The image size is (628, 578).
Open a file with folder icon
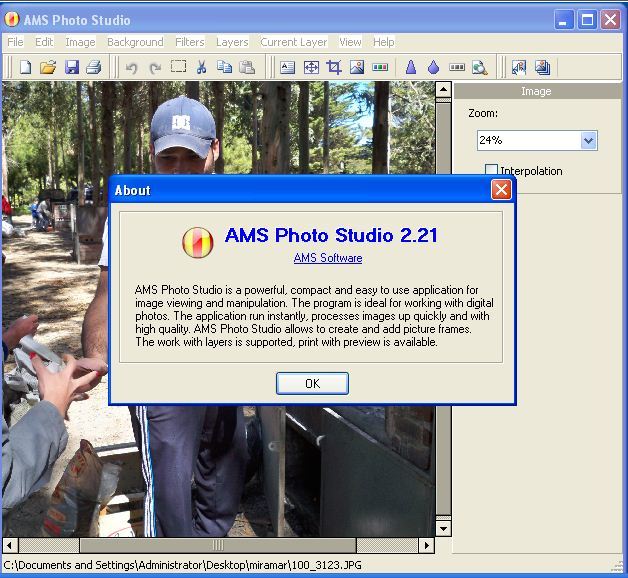point(48,67)
